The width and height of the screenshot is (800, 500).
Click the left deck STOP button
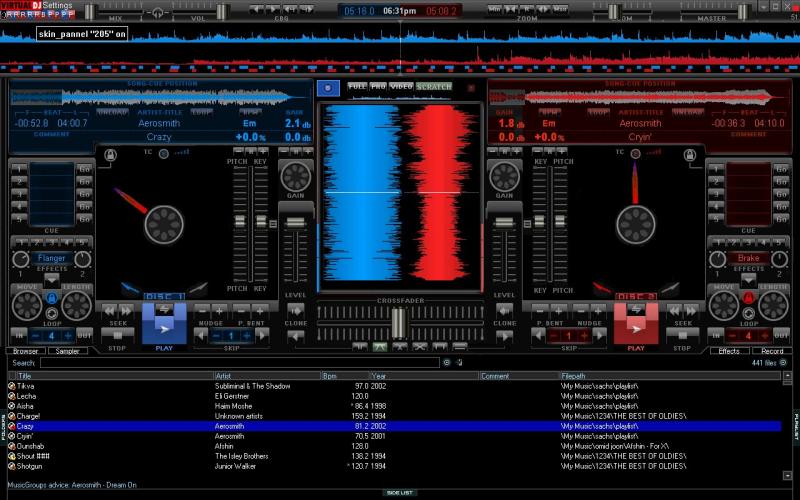[117, 335]
